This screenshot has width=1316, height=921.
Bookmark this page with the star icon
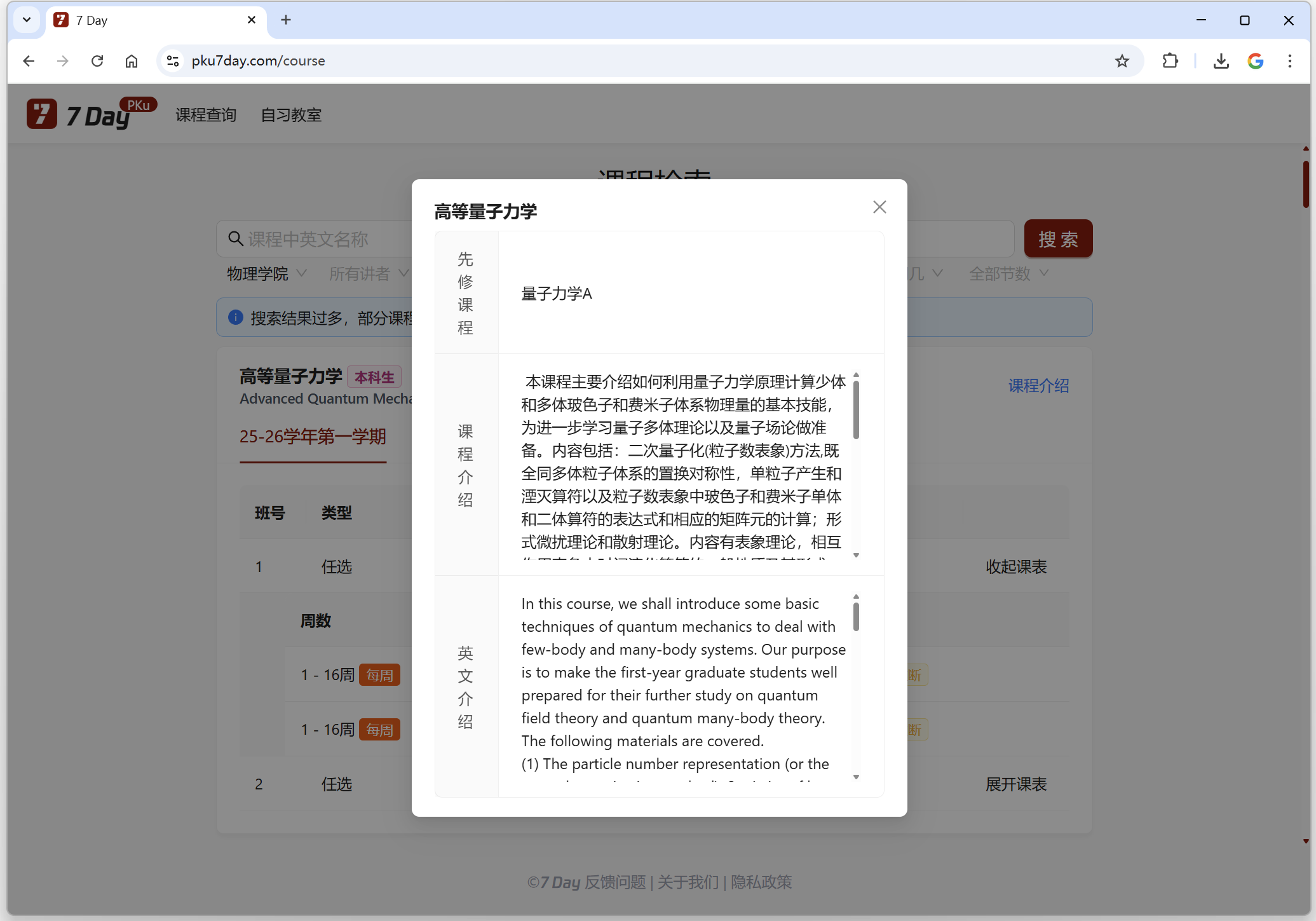pyautogui.click(x=1122, y=60)
